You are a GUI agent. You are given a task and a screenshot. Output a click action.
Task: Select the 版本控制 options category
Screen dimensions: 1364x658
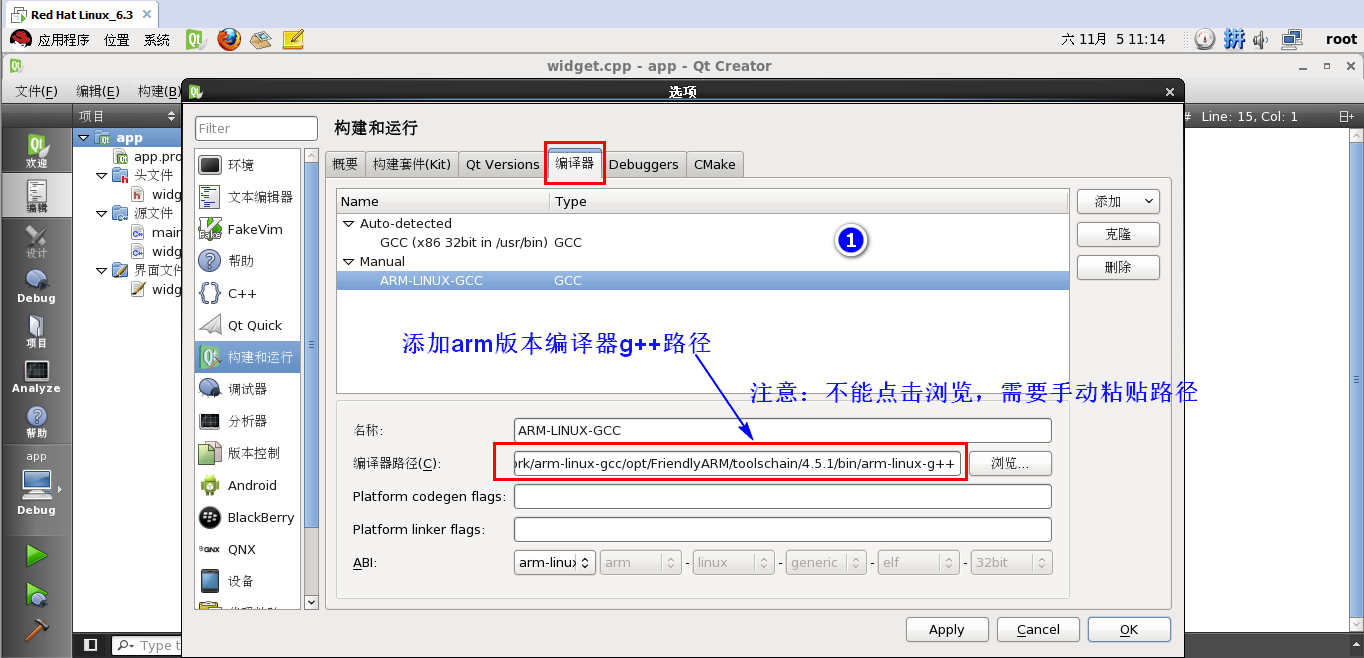pyautogui.click(x=246, y=453)
